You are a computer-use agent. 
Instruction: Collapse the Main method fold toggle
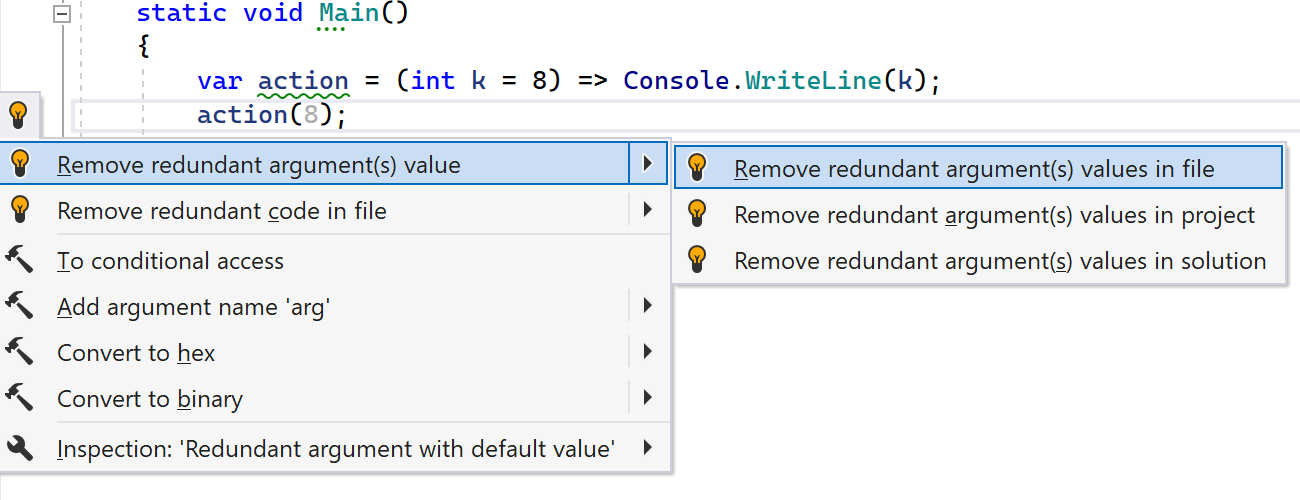(x=63, y=14)
